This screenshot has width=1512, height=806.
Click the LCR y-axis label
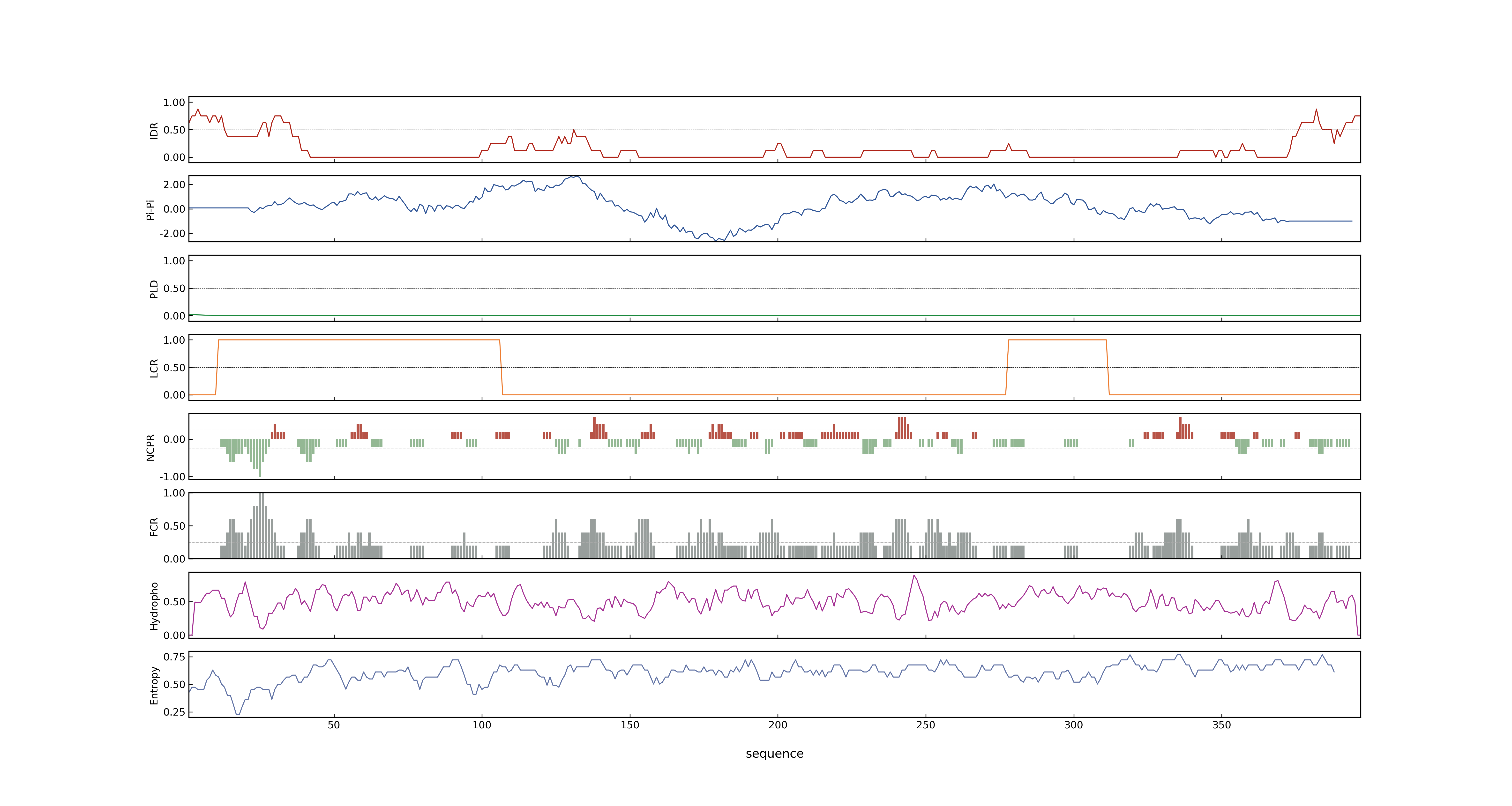point(154,368)
